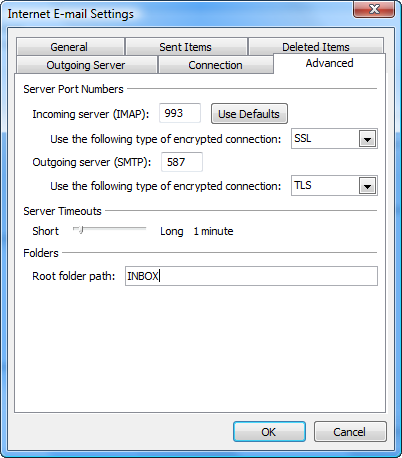Click the SSL value in incoming encryption box

tap(303, 138)
